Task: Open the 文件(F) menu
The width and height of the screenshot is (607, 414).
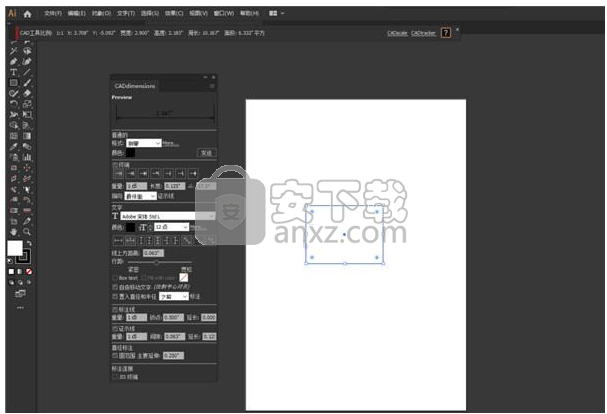Action: pyautogui.click(x=53, y=14)
